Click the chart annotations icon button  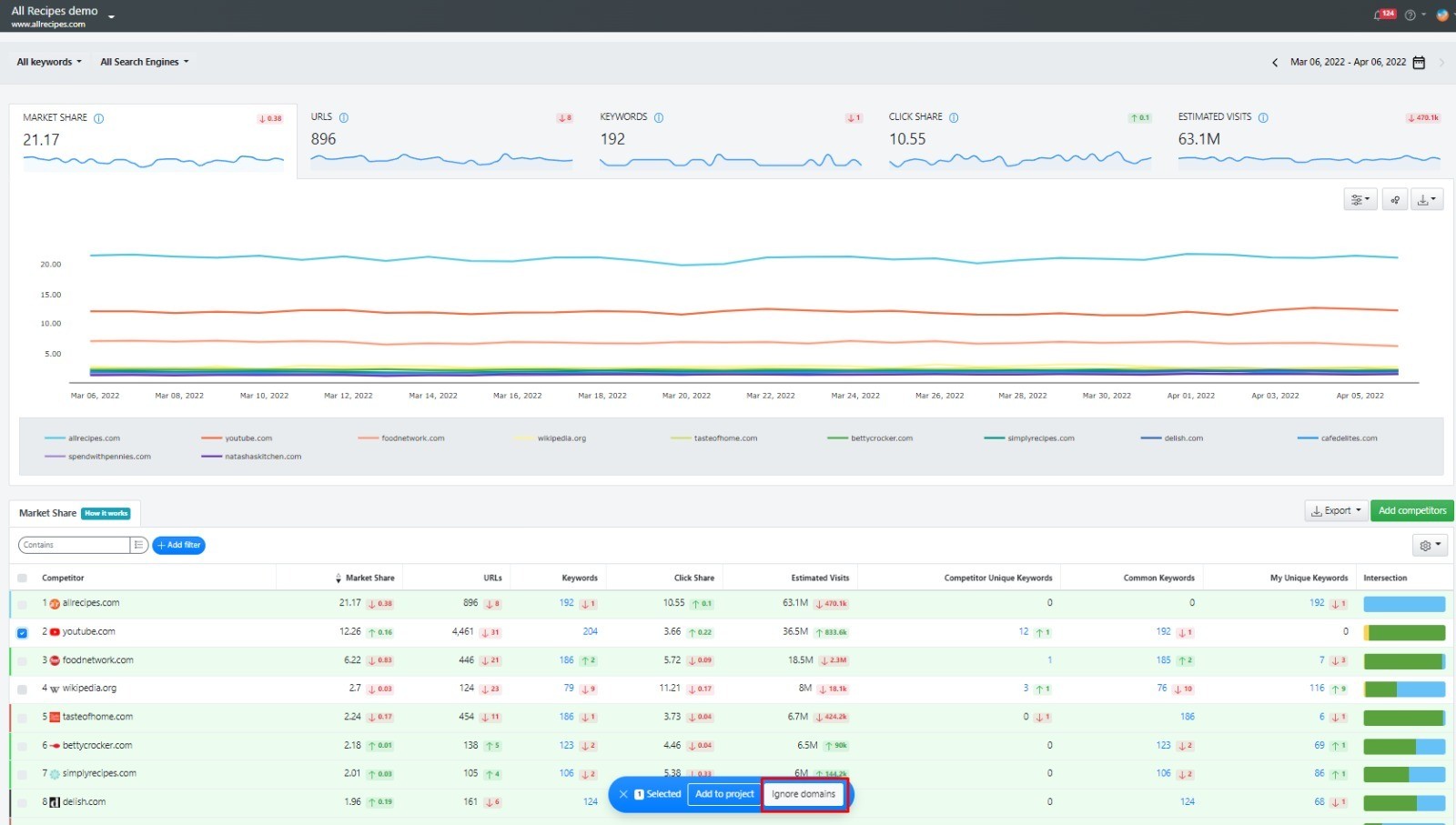[1394, 199]
